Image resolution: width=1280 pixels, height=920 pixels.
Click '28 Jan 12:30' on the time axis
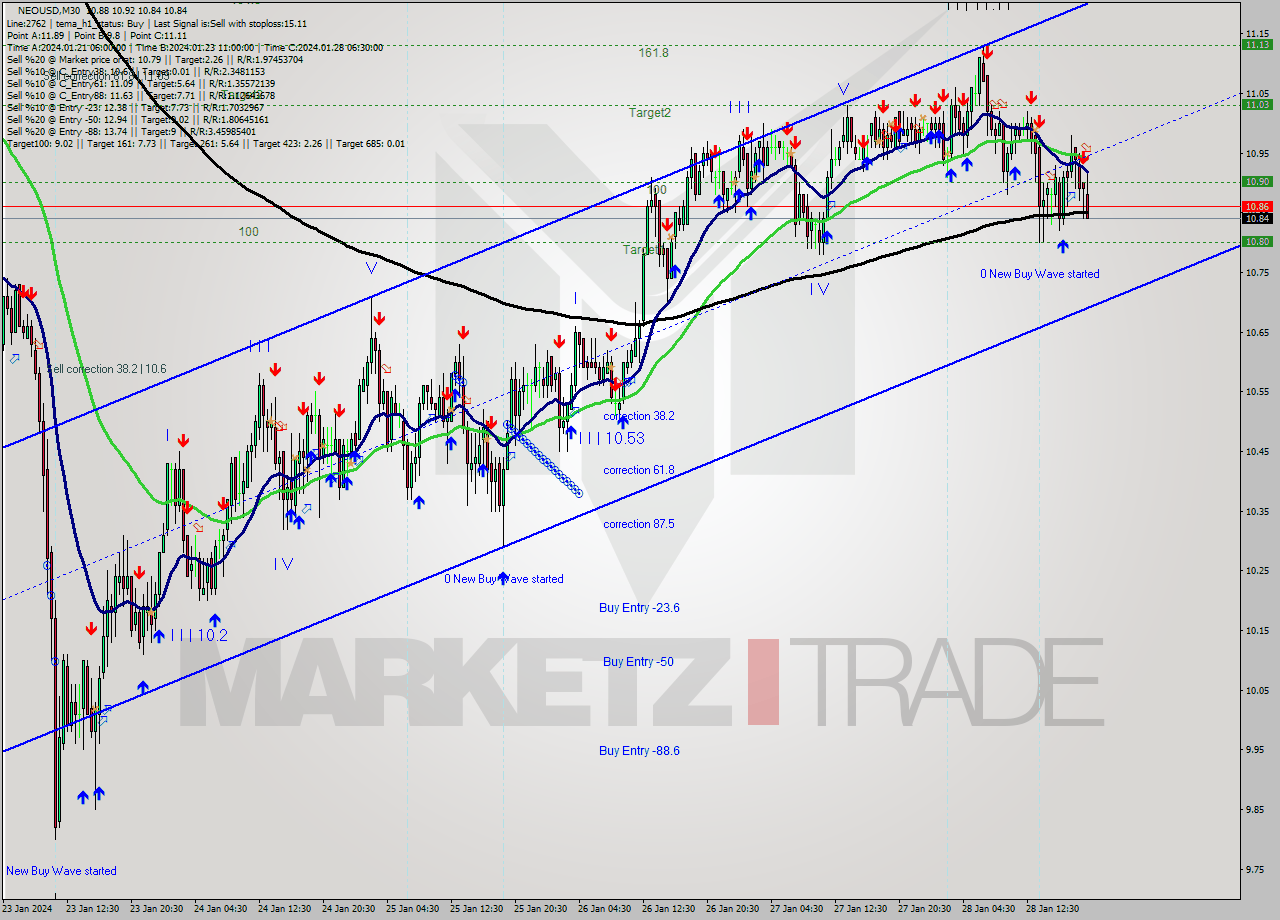tap(1052, 909)
